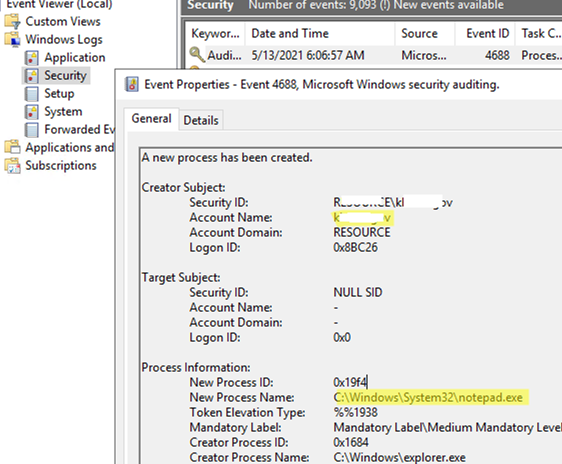This screenshot has height=464, width=562.
Task: Select the General tab
Action: [x=151, y=119]
